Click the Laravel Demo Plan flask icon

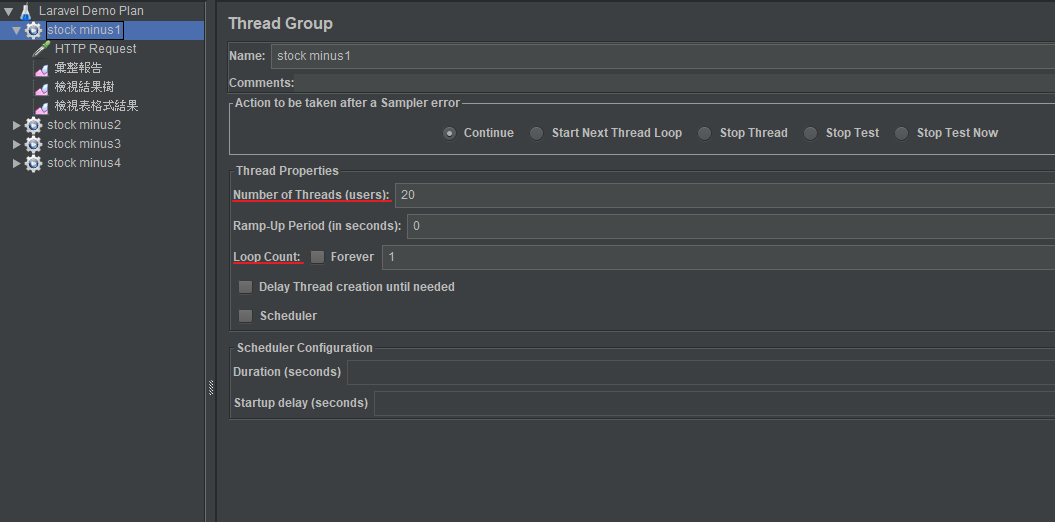coord(26,11)
